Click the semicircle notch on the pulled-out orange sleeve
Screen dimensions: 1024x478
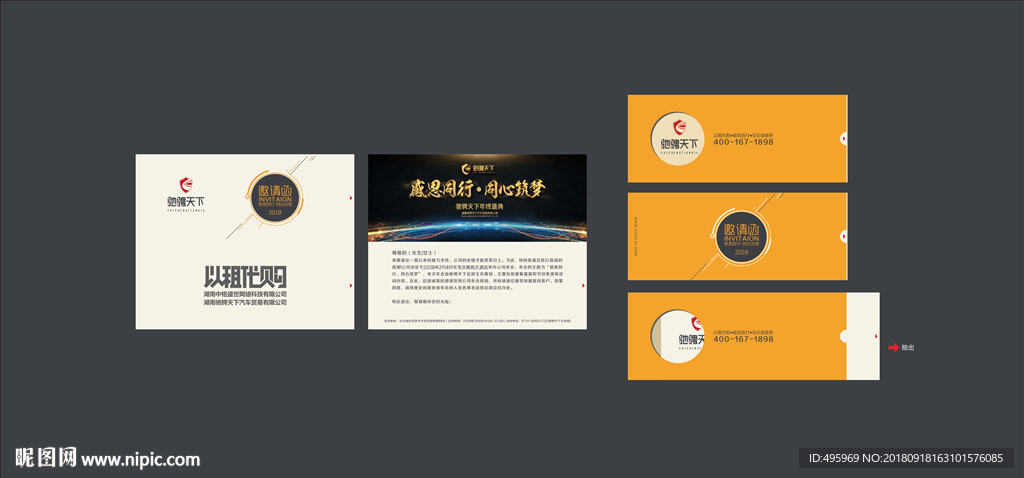click(x=843, y=336)
